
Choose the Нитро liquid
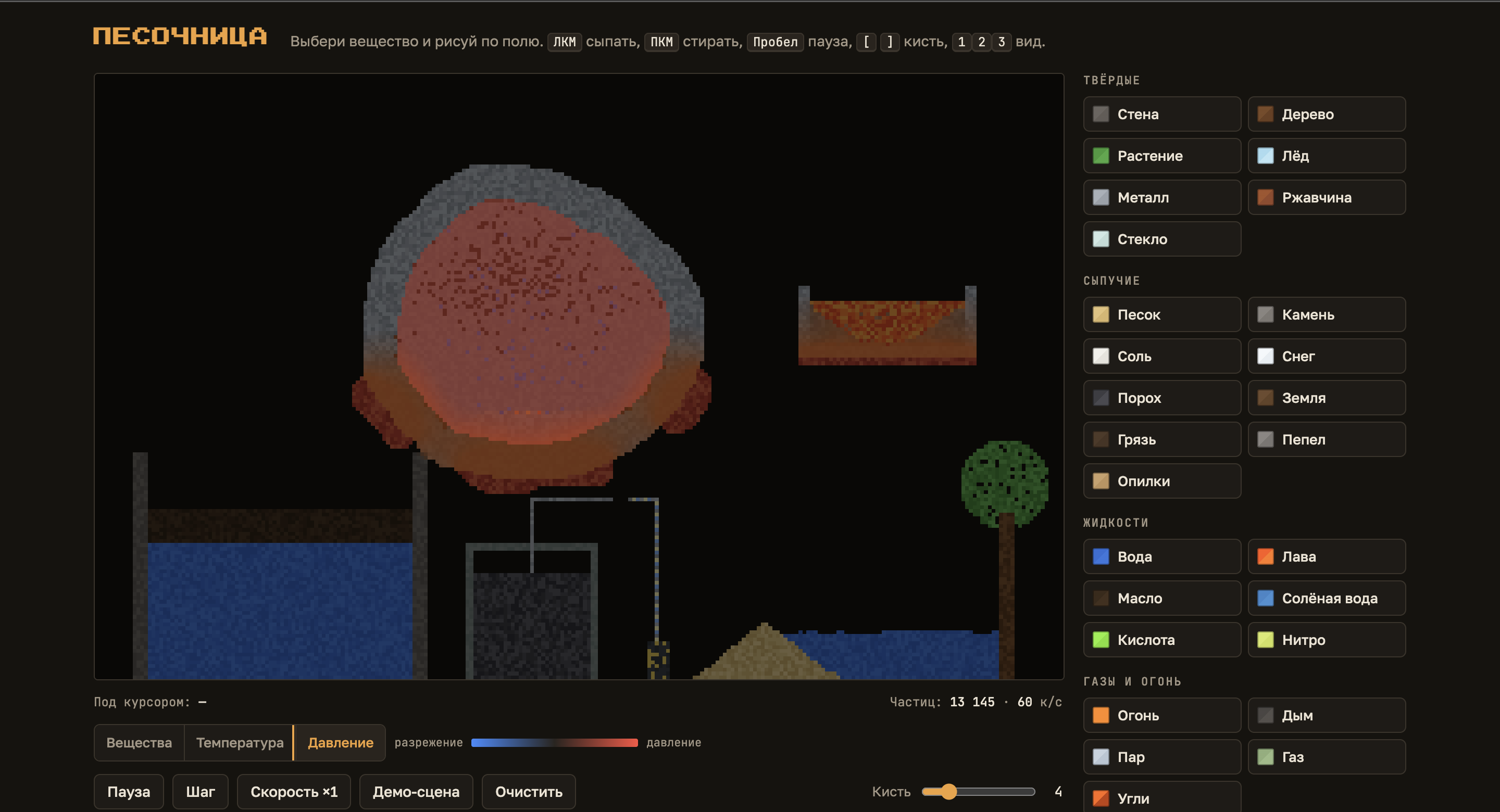tap(1327, 640)
